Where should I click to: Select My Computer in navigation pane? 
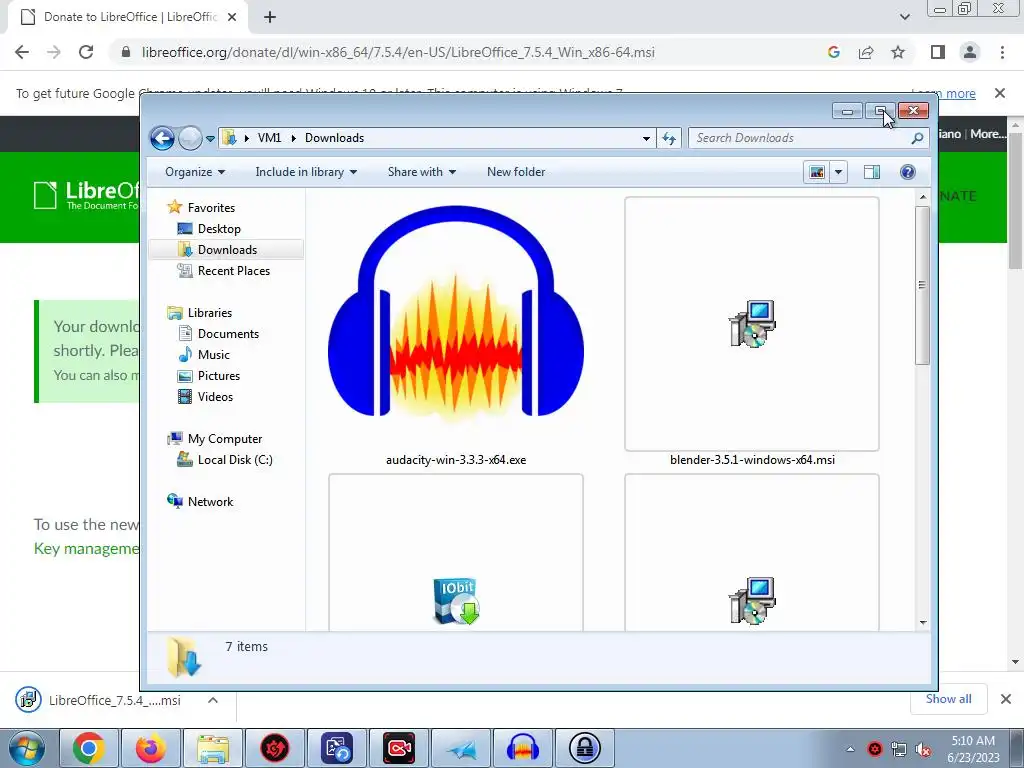(x=214, y=439)
